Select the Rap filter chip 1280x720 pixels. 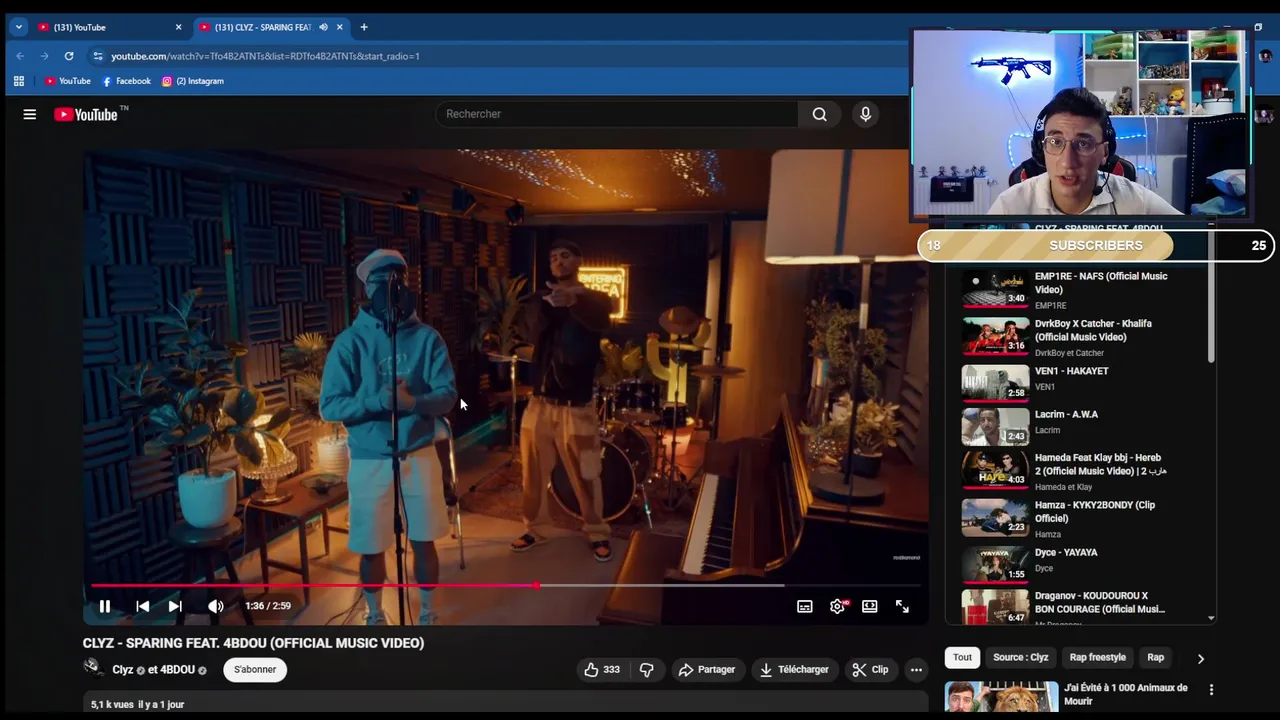coord(1155,658)
